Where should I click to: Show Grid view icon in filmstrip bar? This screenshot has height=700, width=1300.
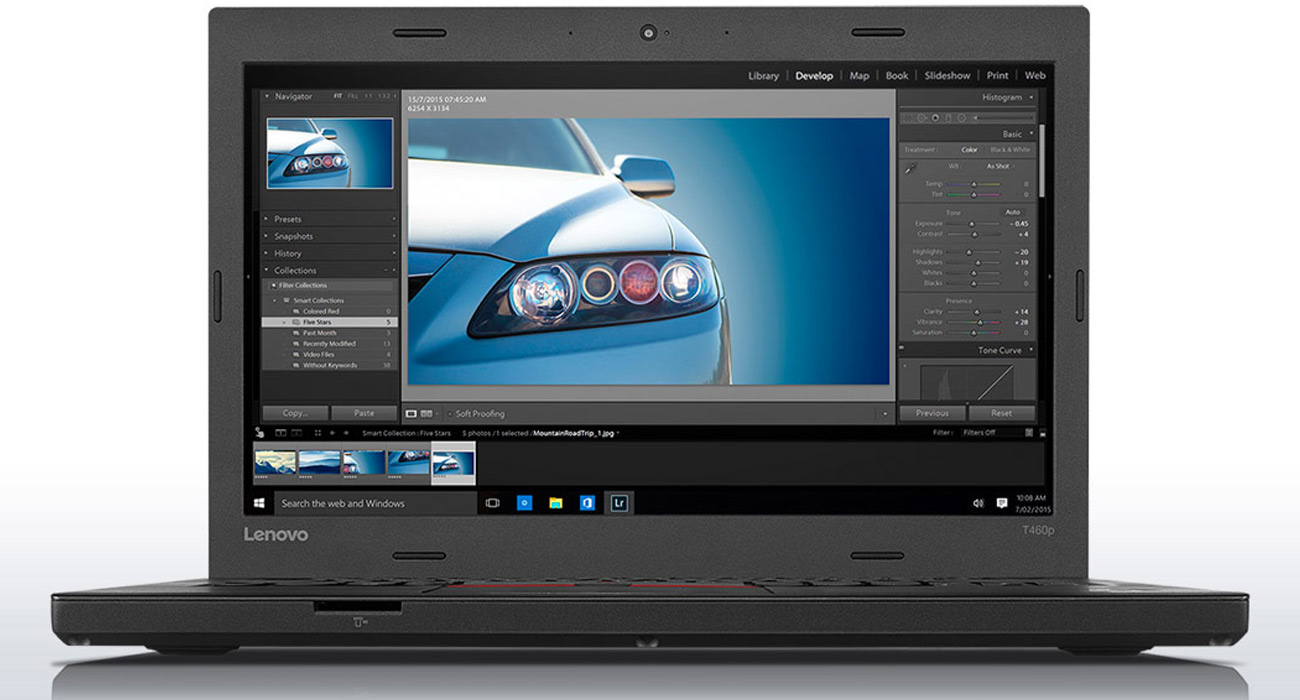click(318, 432)
